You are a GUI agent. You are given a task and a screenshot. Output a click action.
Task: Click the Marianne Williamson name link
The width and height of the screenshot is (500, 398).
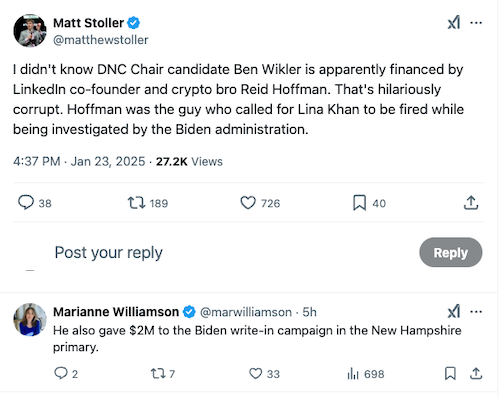[116, 312]
